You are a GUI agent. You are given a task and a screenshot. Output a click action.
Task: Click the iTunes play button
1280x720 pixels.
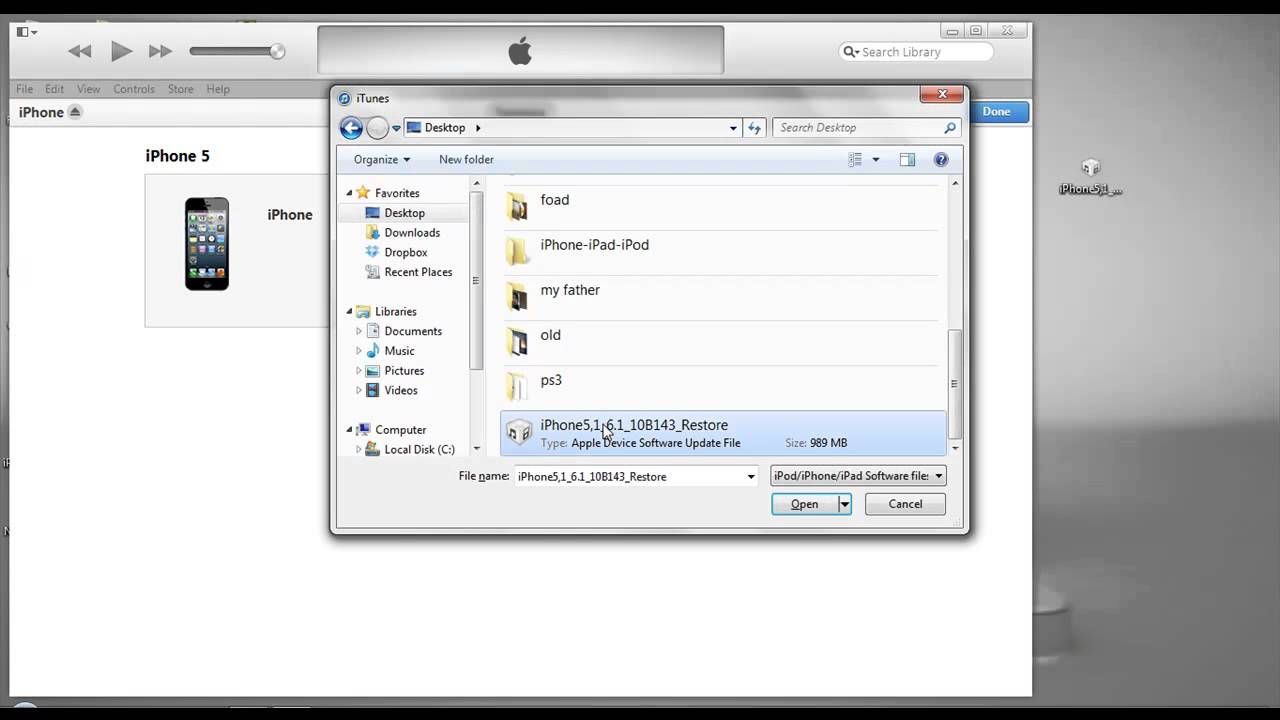pos(121,51)
